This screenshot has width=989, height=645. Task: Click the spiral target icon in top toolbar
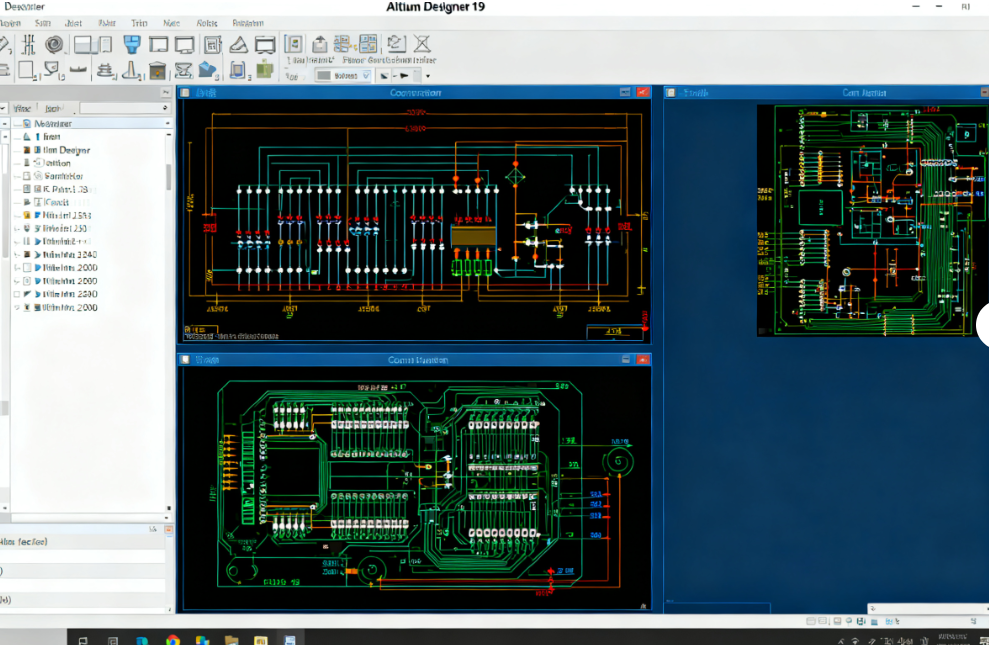(54, 44)
